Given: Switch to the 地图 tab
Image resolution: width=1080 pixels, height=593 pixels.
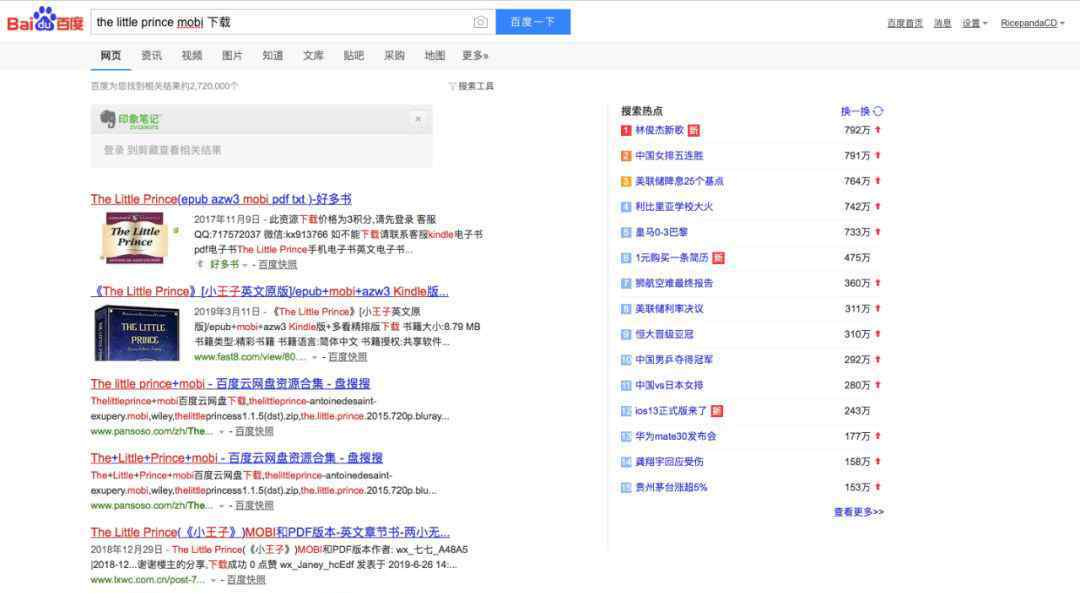Looking at the screenshot, I should point(435,56).
